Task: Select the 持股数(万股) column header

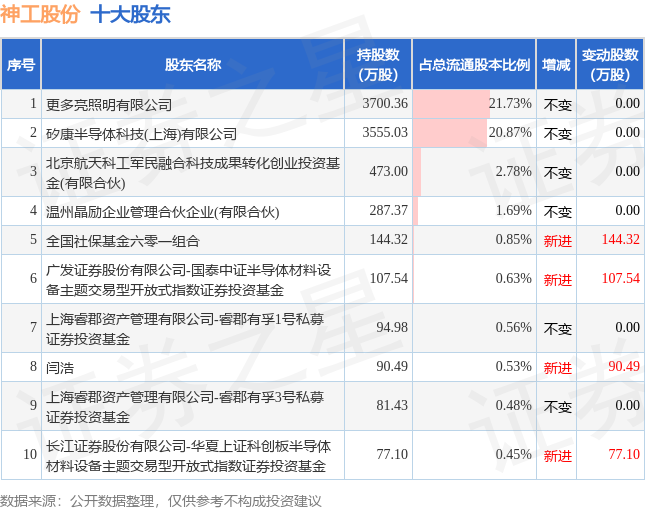Action: (x=378, y=65)
